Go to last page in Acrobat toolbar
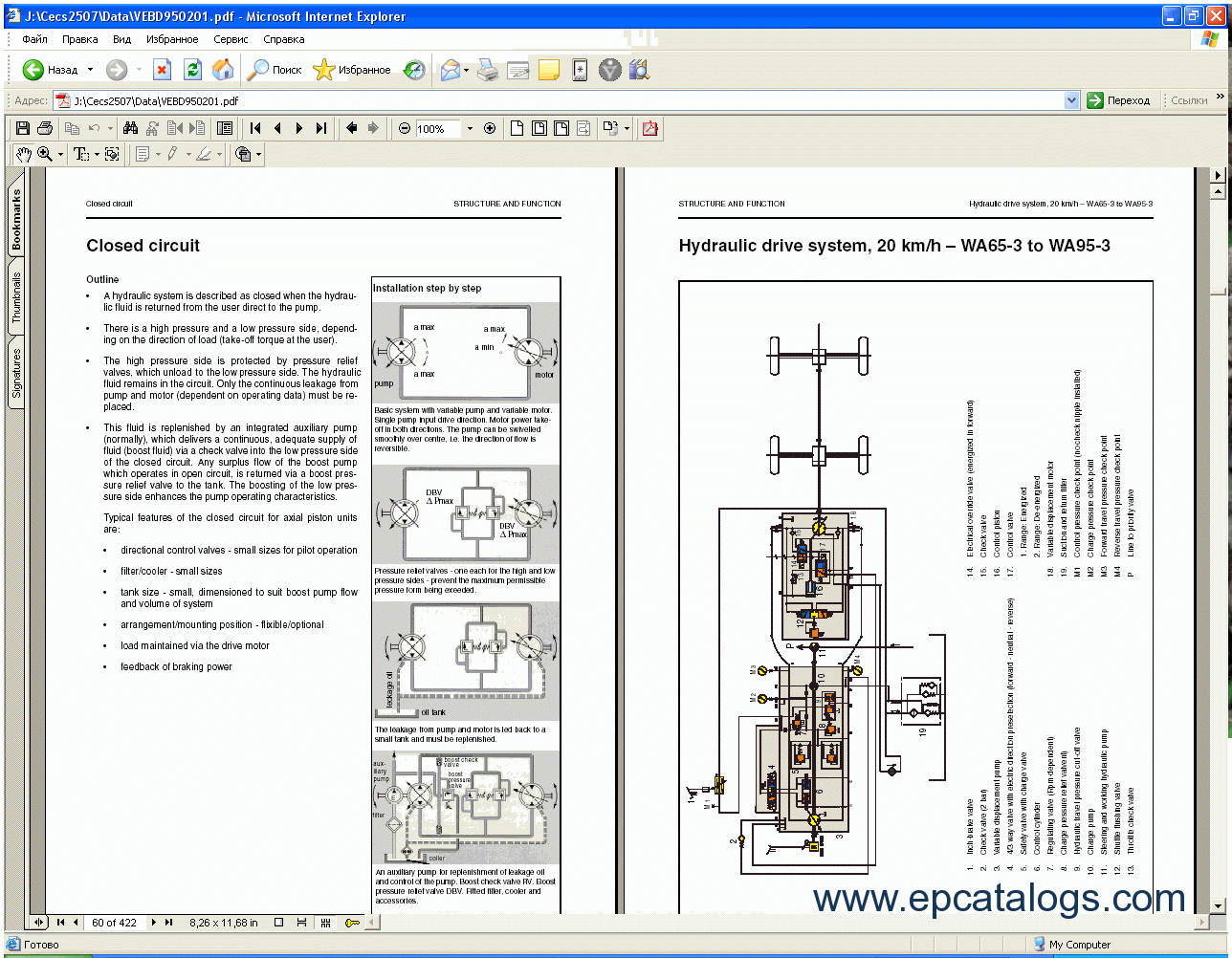The width and height of the screenshot is (1232, 958). [x=321, y=128]
